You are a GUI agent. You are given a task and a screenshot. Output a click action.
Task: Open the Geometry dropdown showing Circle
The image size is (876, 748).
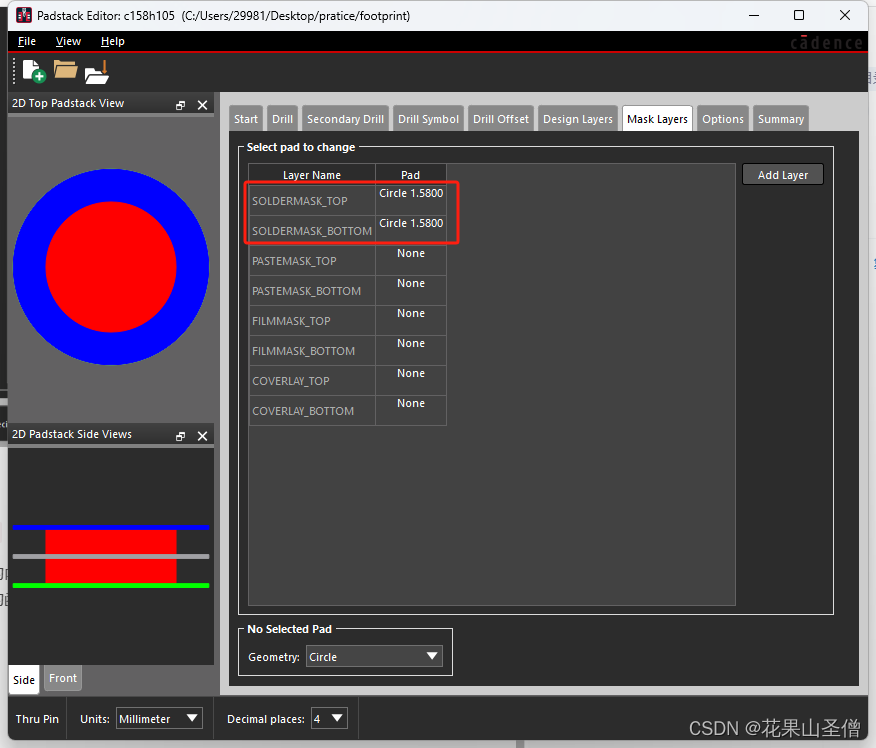(x=374, y=656)
